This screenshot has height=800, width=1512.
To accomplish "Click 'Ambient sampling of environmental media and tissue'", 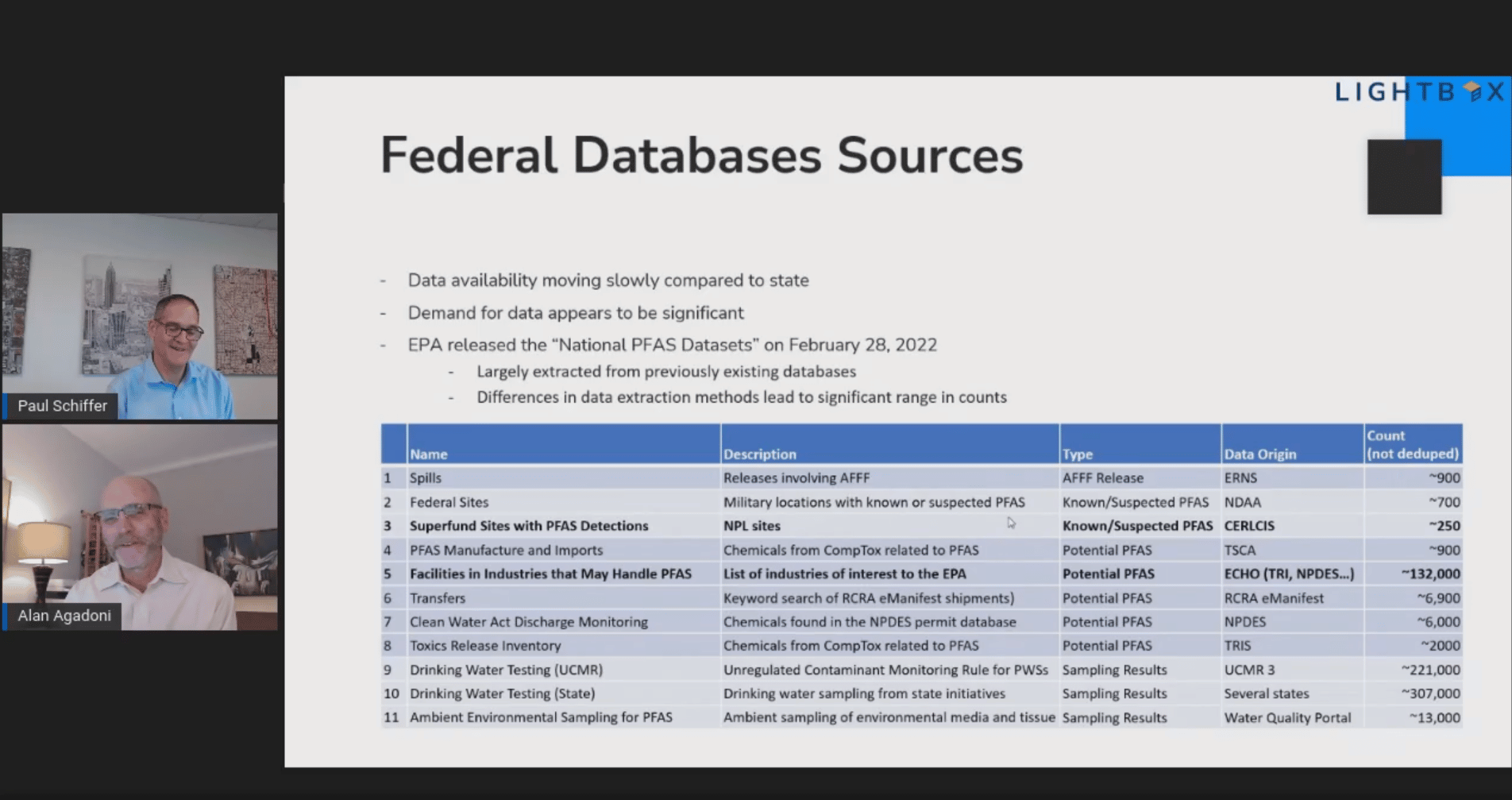I will tap(889, 717).
